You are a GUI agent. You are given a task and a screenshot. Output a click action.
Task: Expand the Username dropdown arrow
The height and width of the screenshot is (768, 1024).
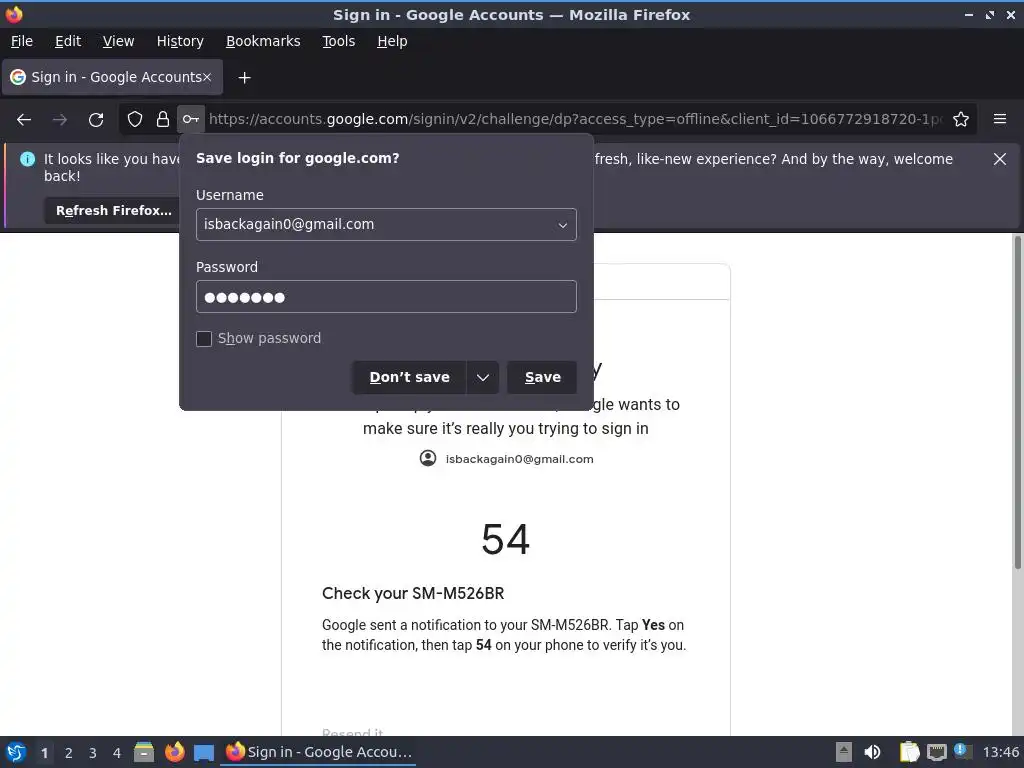562,225
